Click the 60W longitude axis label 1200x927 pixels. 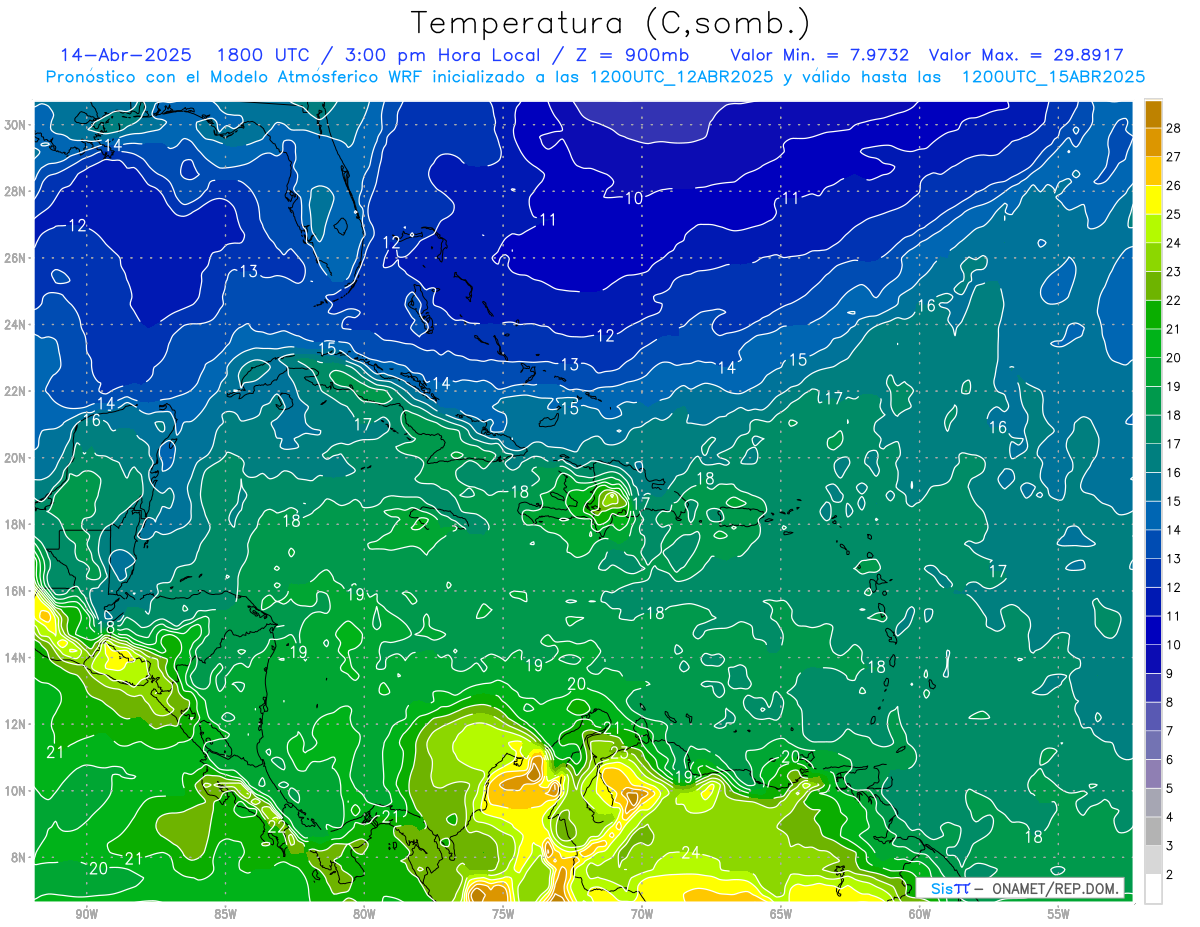click(920, 914)
